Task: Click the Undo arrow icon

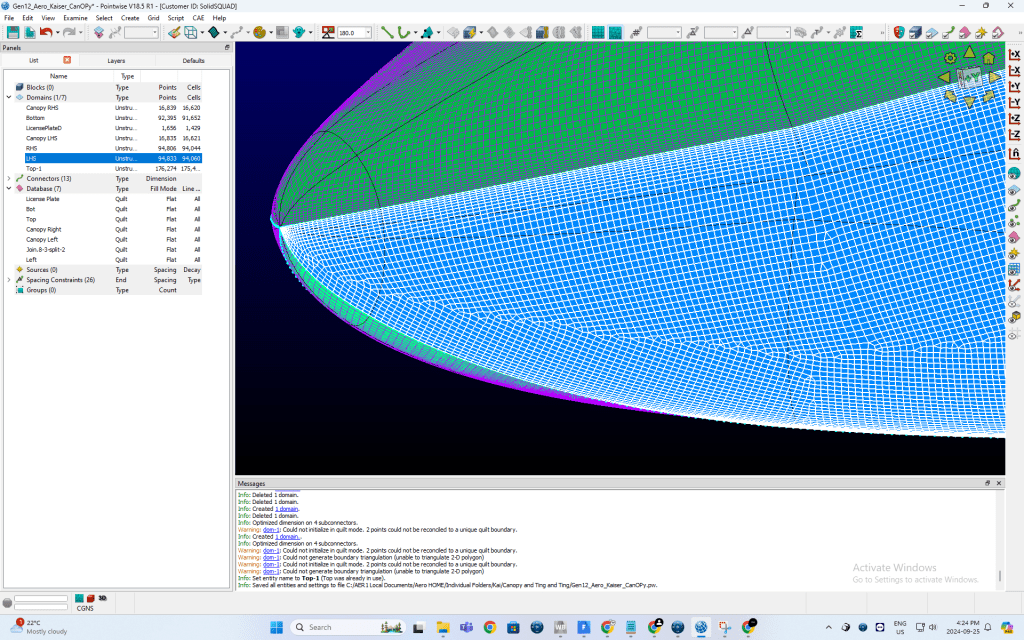Action: point(45,33)
